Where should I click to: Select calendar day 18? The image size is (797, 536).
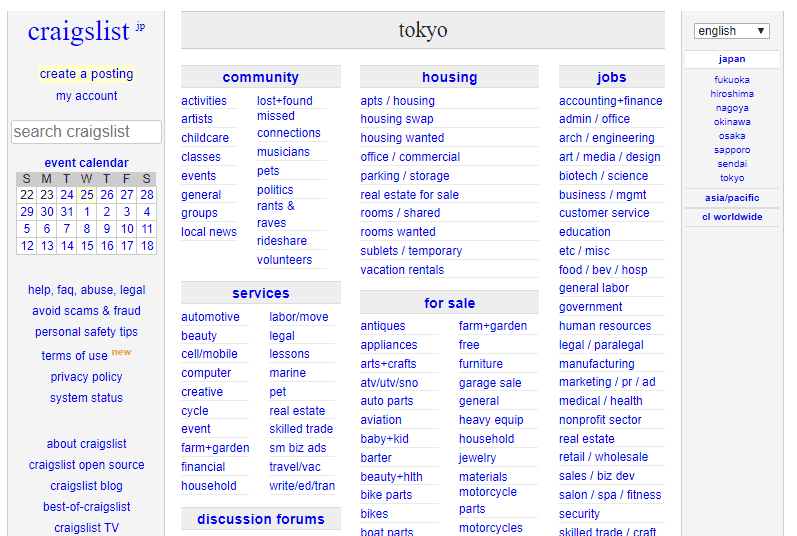point(147,246)
